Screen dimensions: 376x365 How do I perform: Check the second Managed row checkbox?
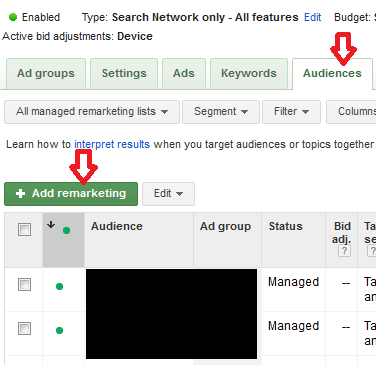(24, 328)
